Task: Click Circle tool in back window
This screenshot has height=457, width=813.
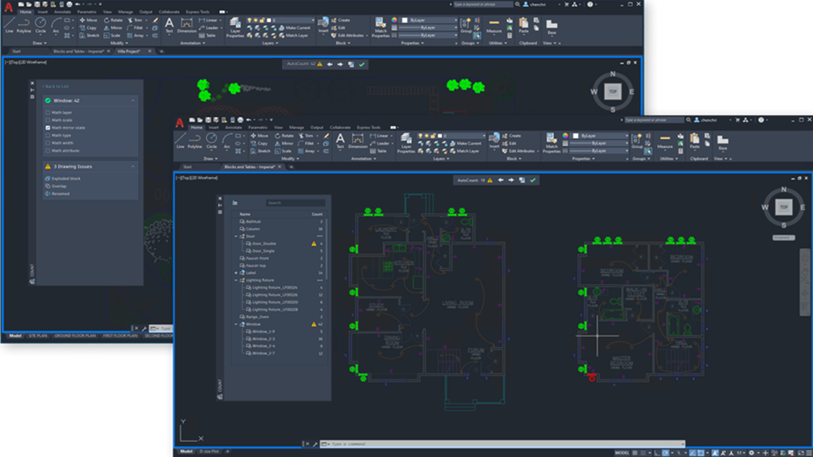Action: pyautogui.click(x=40, y=25)
